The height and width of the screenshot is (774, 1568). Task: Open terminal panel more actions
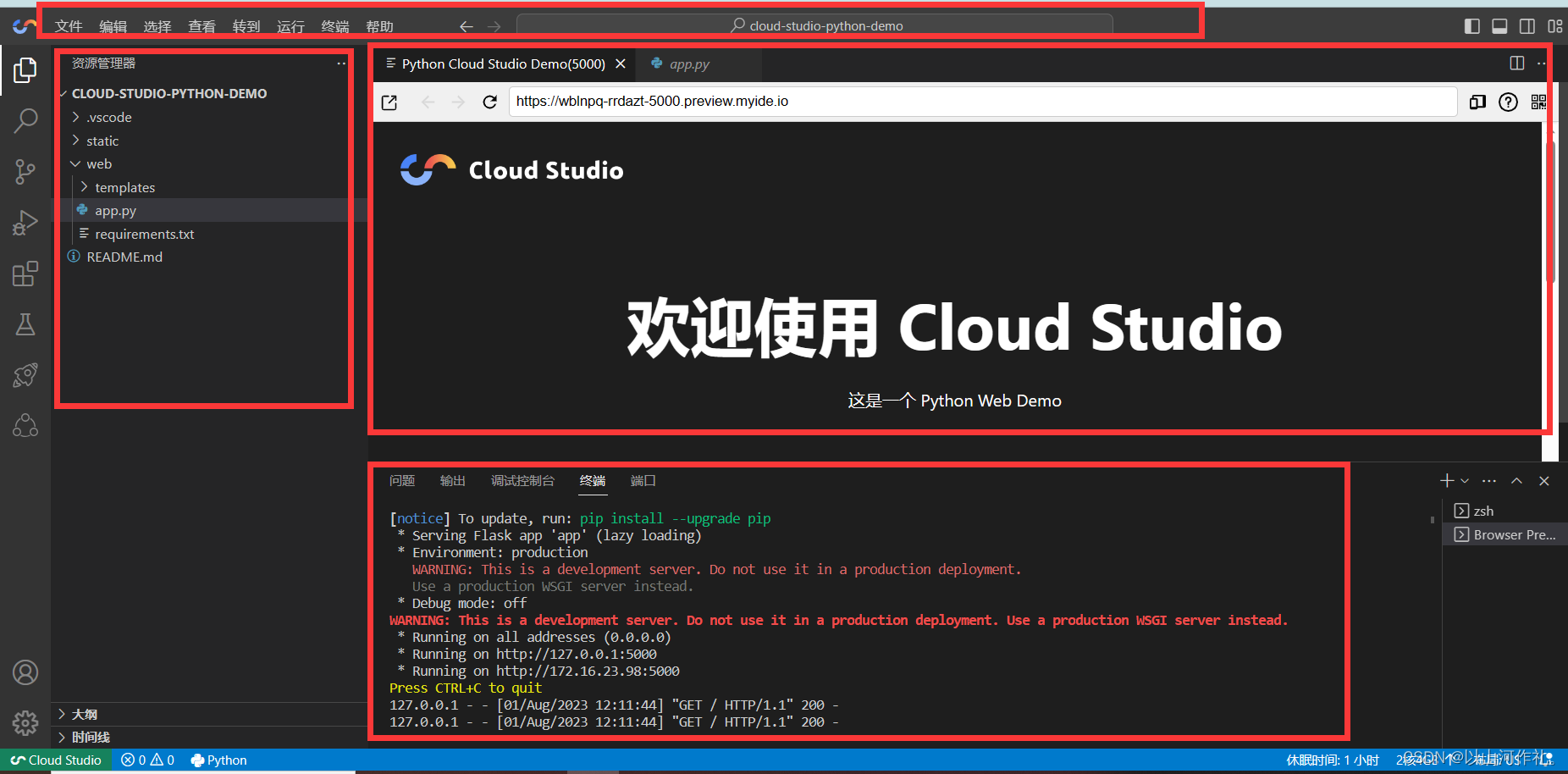click(1489, 481)
